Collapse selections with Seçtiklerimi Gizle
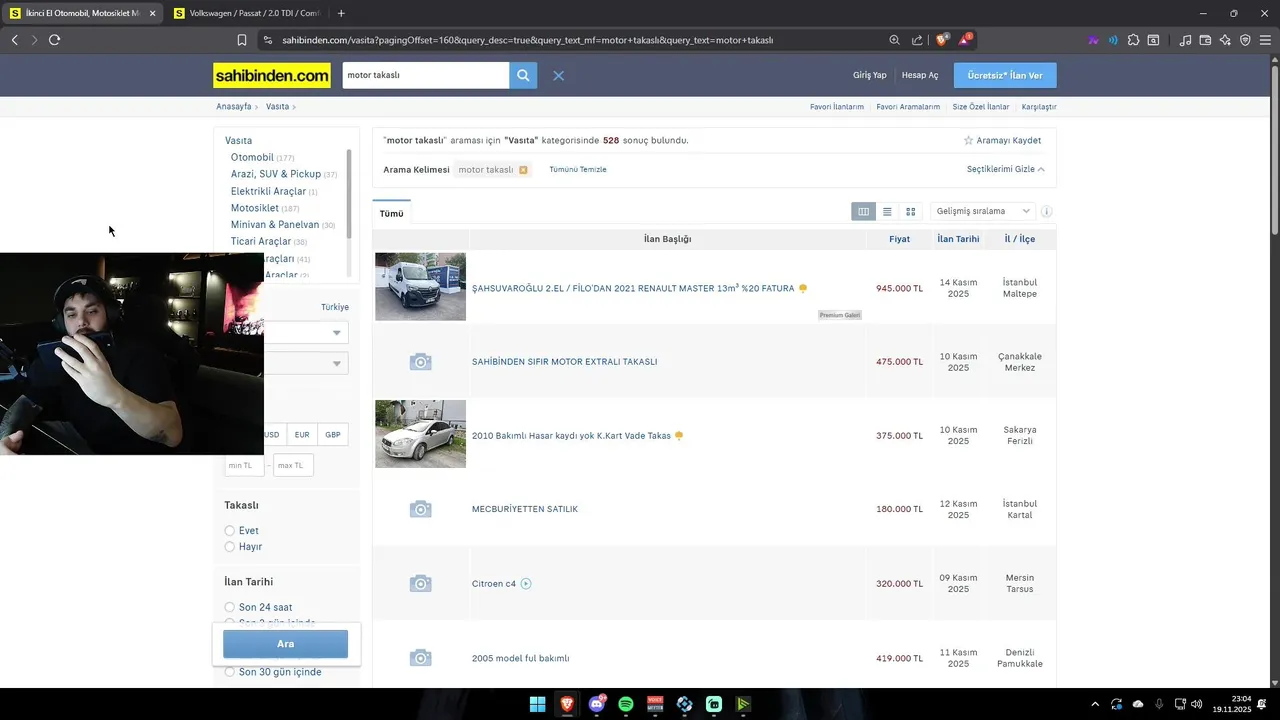This screenshot has width=1280, height=720. [1006, 169]
